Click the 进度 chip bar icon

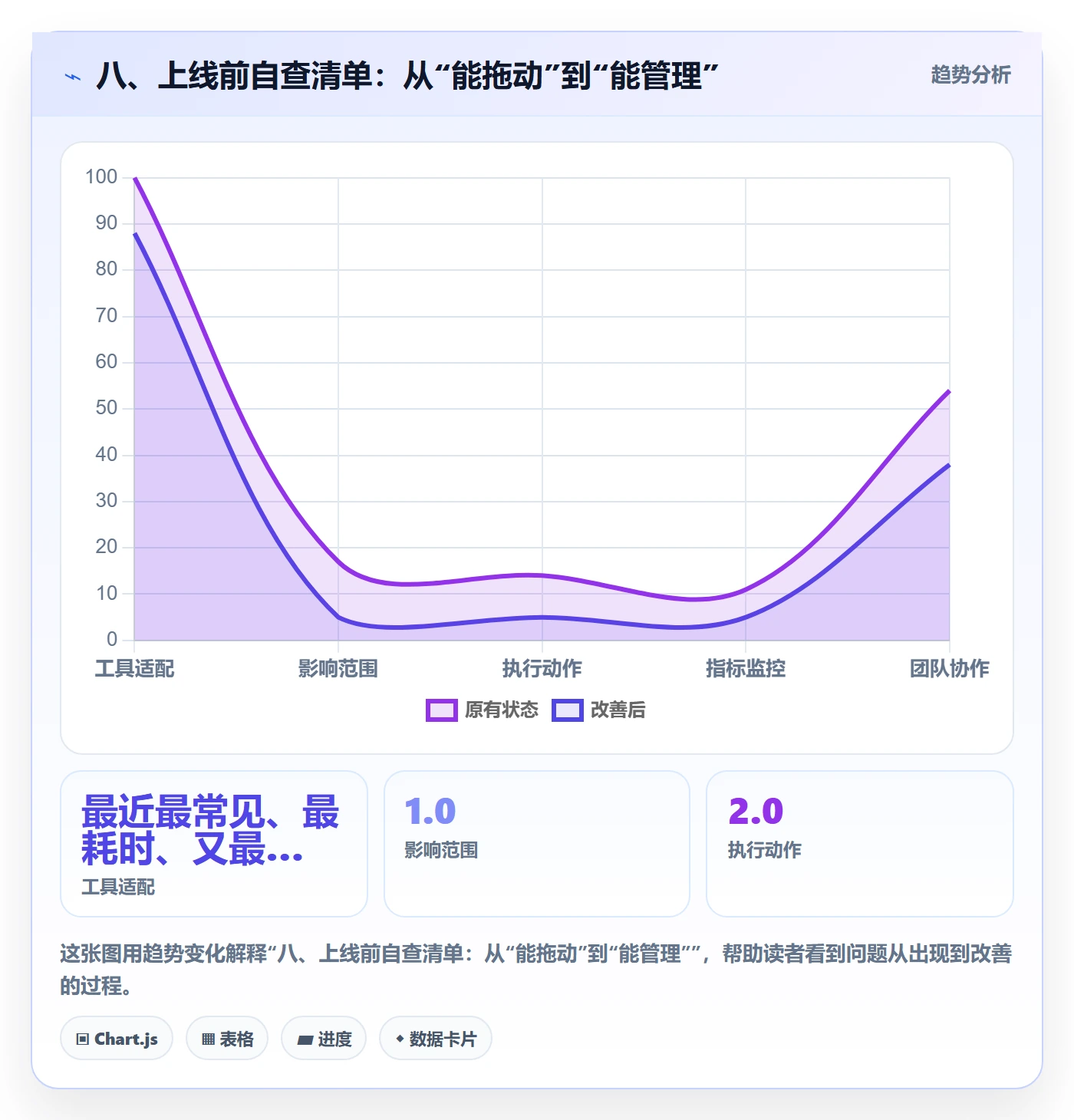click(x=305, y=1040)
